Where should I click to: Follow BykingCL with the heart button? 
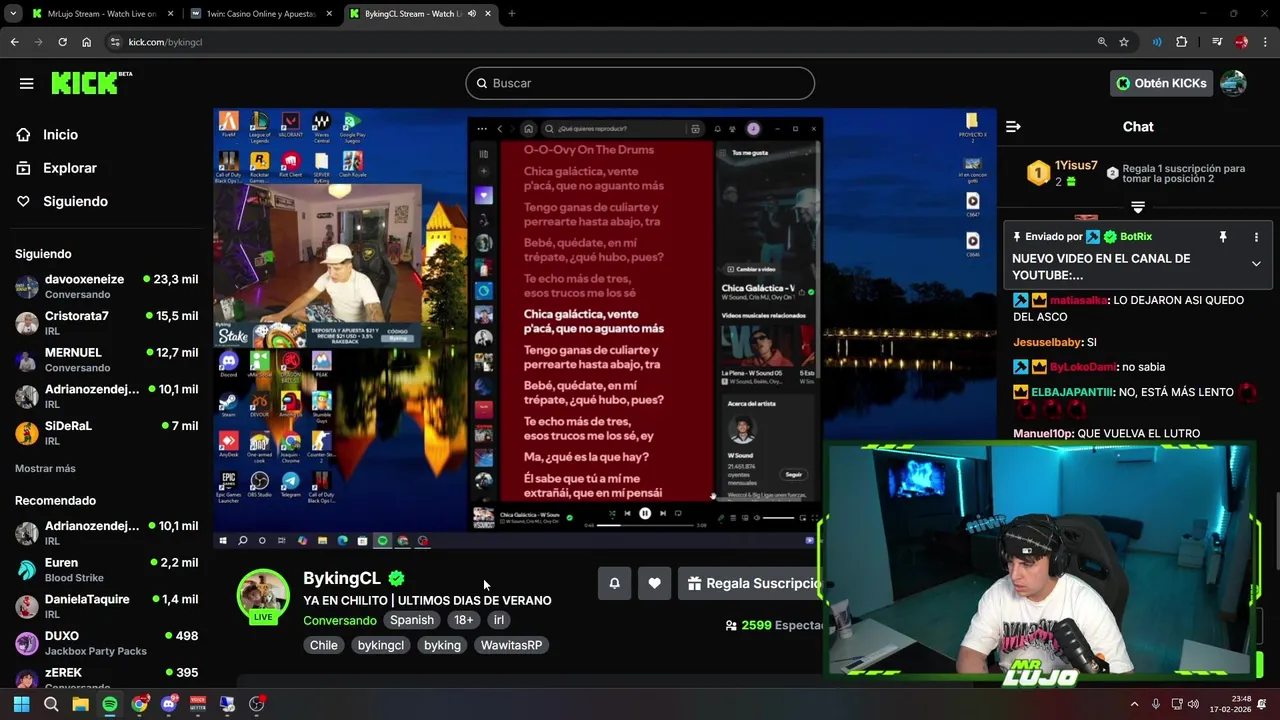coord(654,583)
